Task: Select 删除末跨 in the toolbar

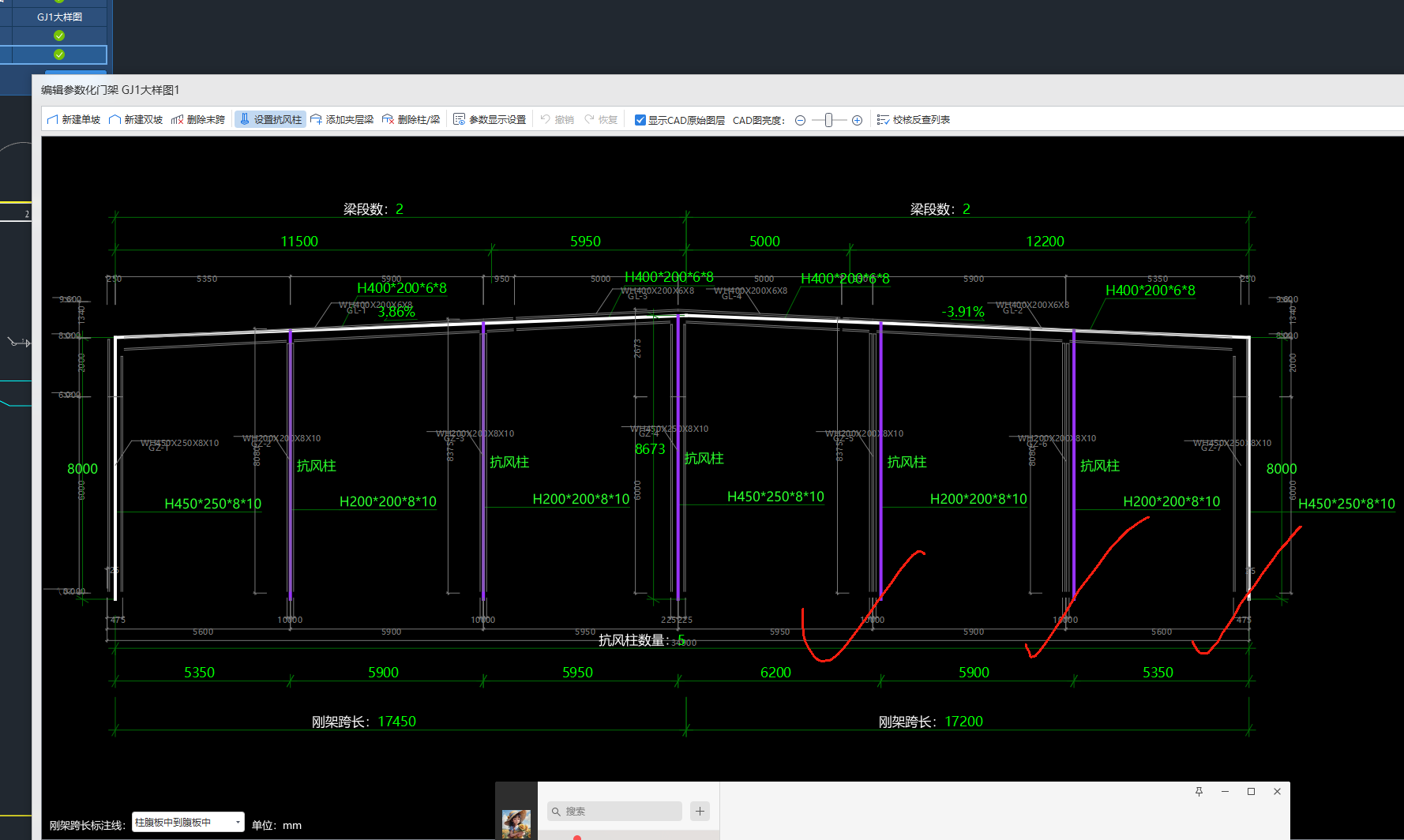Action: [x=198, y=120]
